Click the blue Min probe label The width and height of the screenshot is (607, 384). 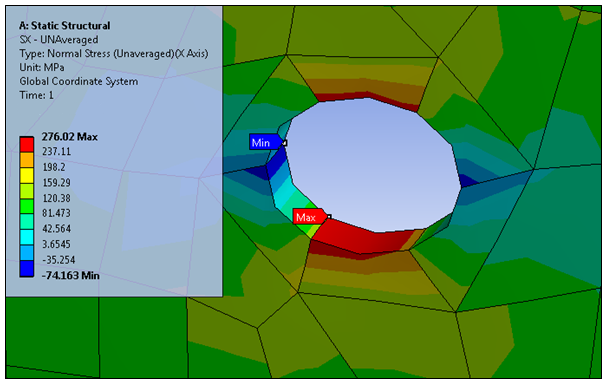click(x=265, y=142)
